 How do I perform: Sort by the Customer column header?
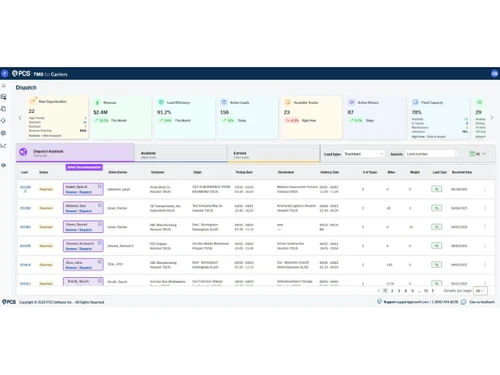(157, 172)
